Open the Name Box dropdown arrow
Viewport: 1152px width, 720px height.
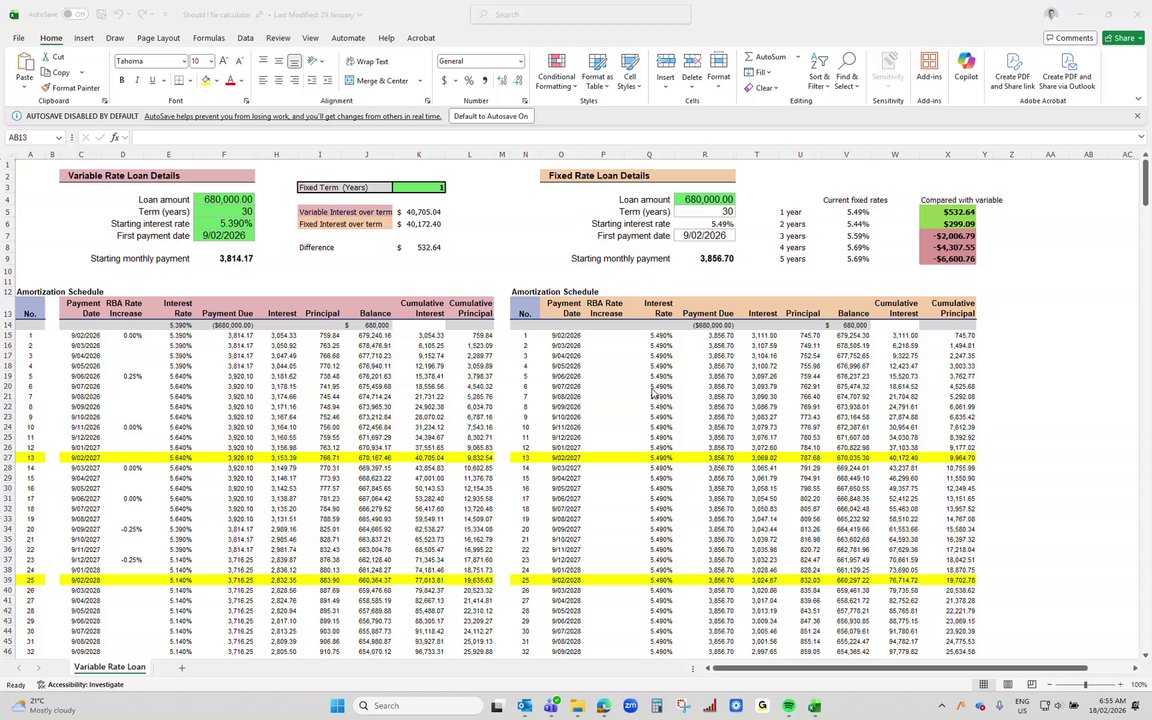pyautogui.click(x=58, y=137)
